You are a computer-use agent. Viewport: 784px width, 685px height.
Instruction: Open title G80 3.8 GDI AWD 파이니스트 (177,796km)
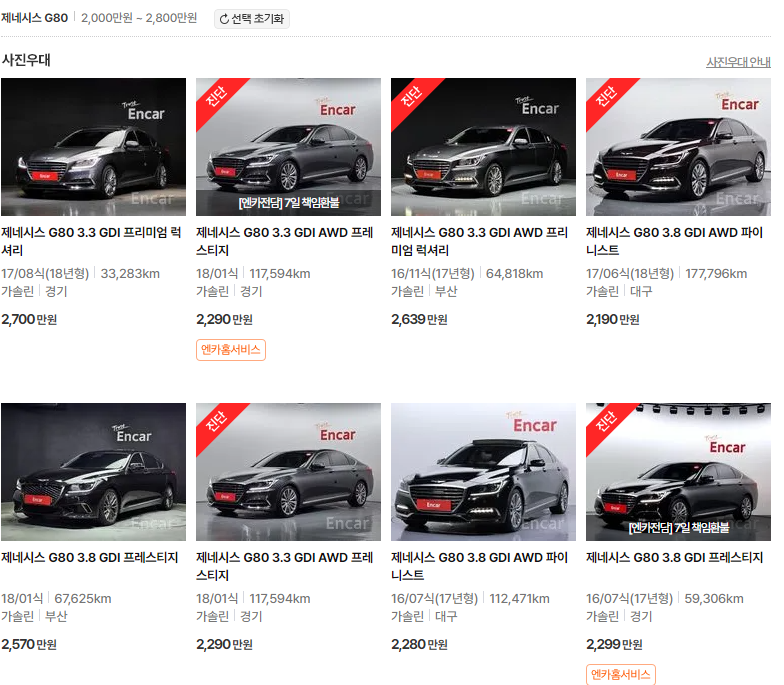tap(674, 241)
